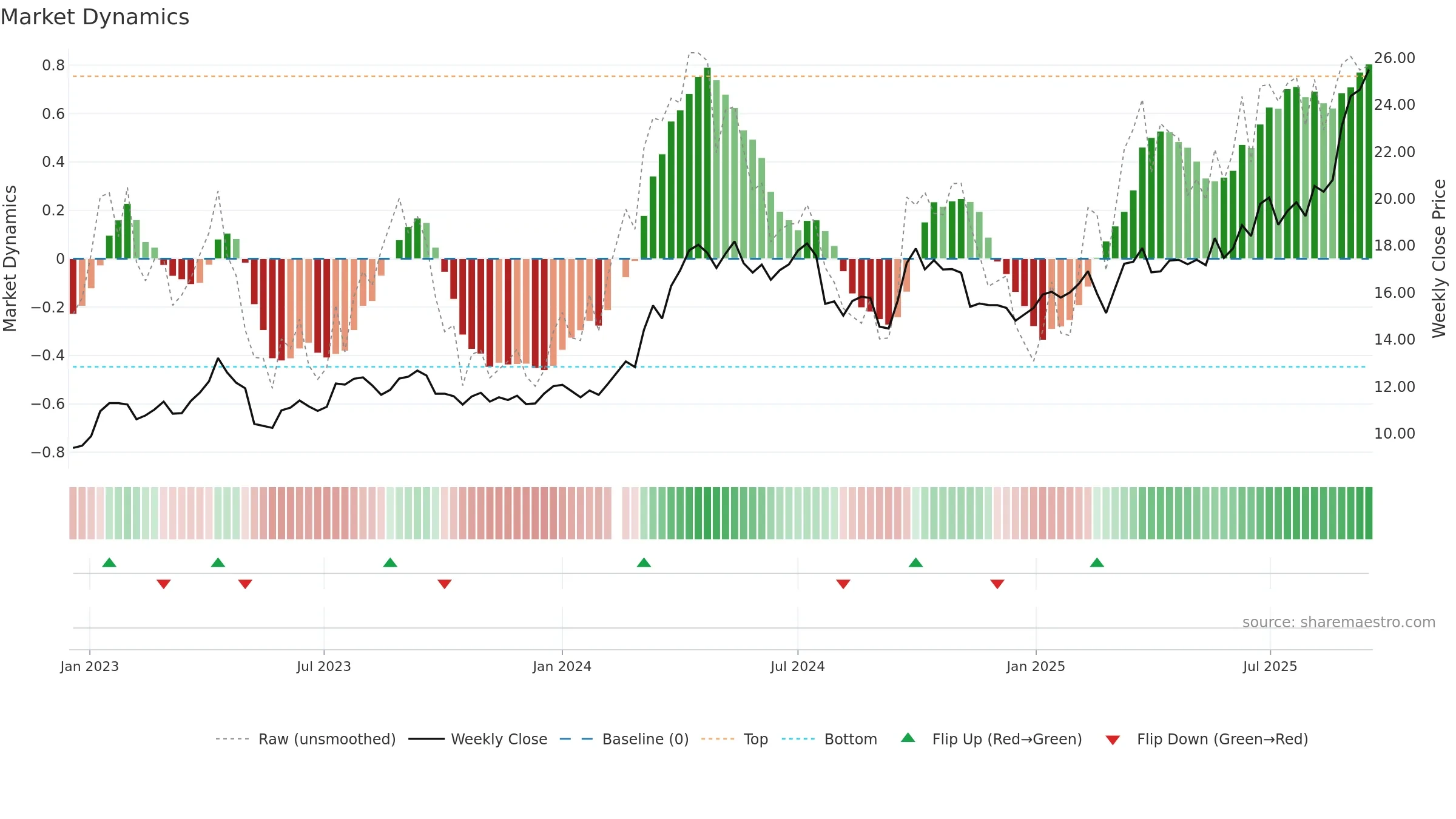
Task: Click the green triangle icon in the legend
Action: 908,738
